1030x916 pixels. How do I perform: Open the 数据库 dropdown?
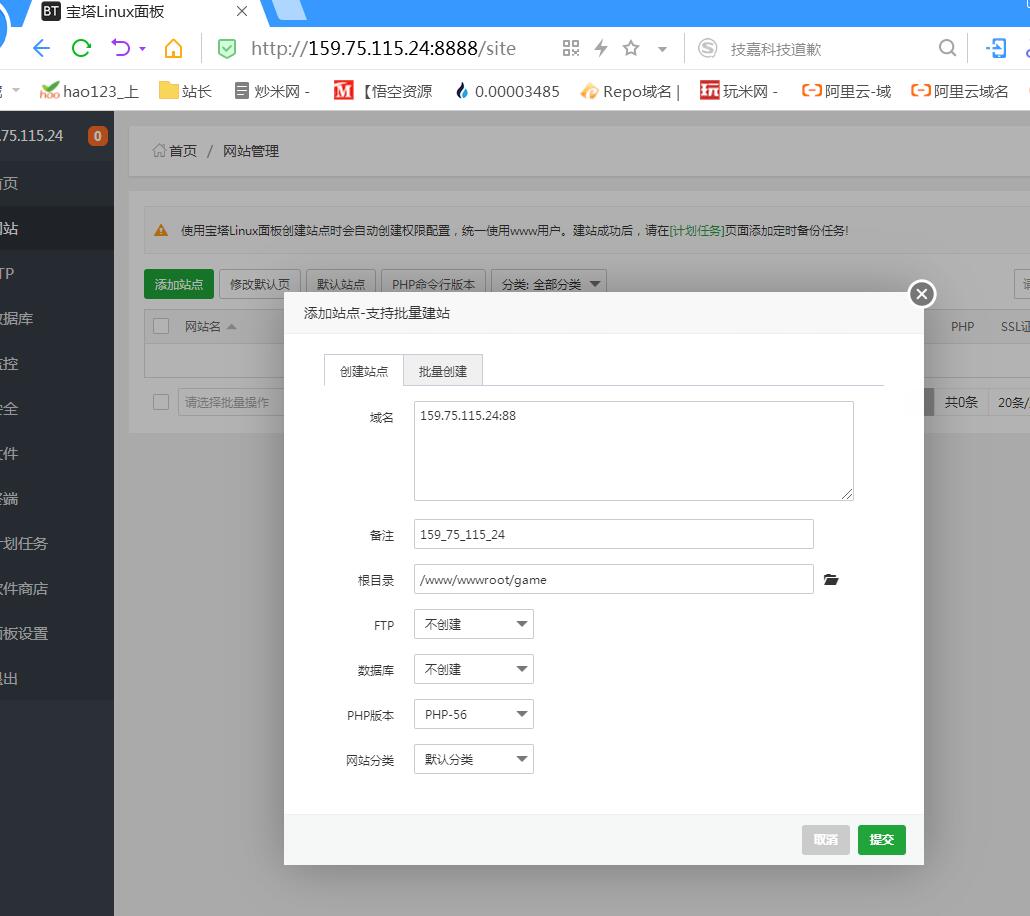pyautogui.click(x=474, y=669)
